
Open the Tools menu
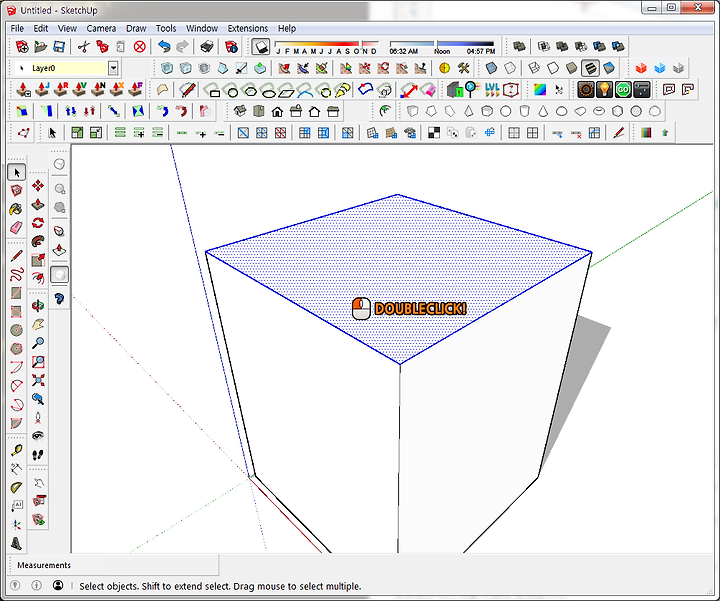(x=166, y=28)
